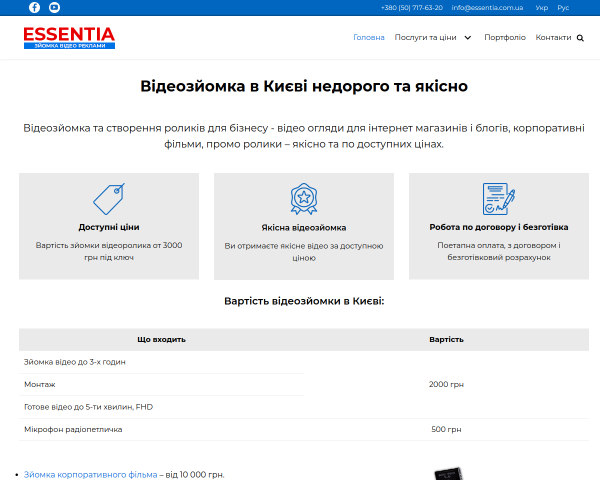Click the від 10 000 грн price text
This screenshot has width=600, height=480.
[x=195, y=475]
